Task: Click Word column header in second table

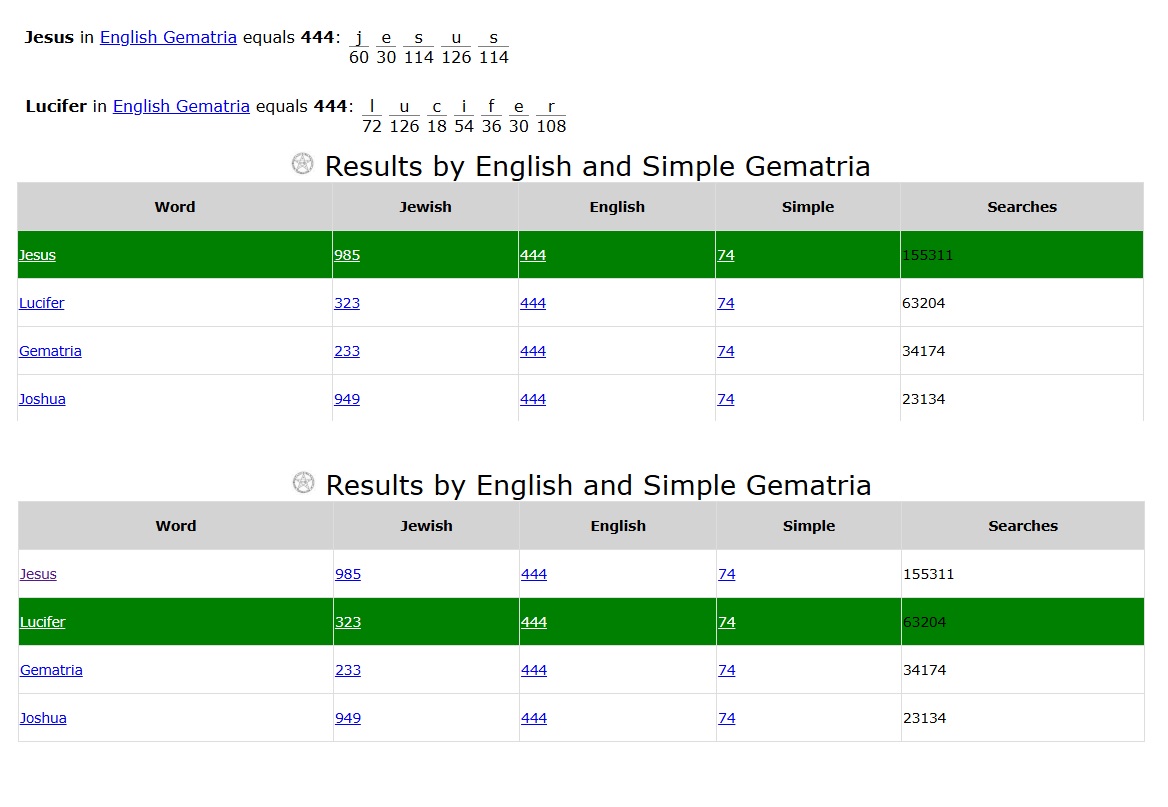Action: pos(176,526)
